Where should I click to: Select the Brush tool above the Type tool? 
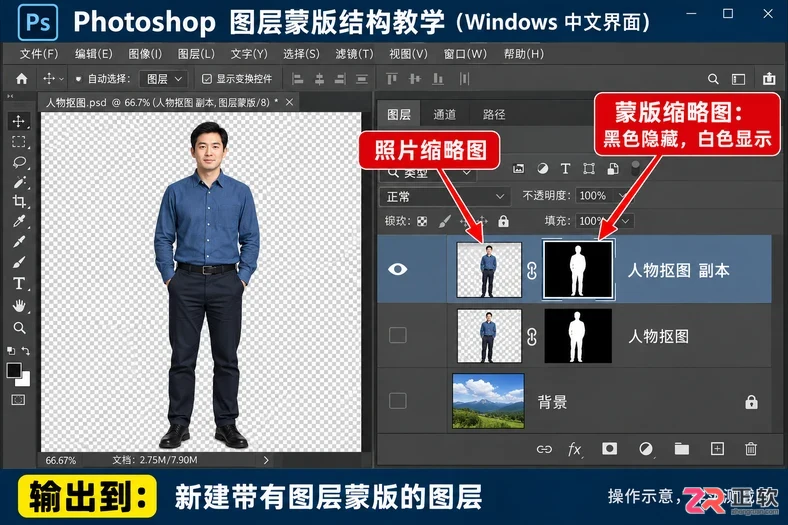[19, 262]
